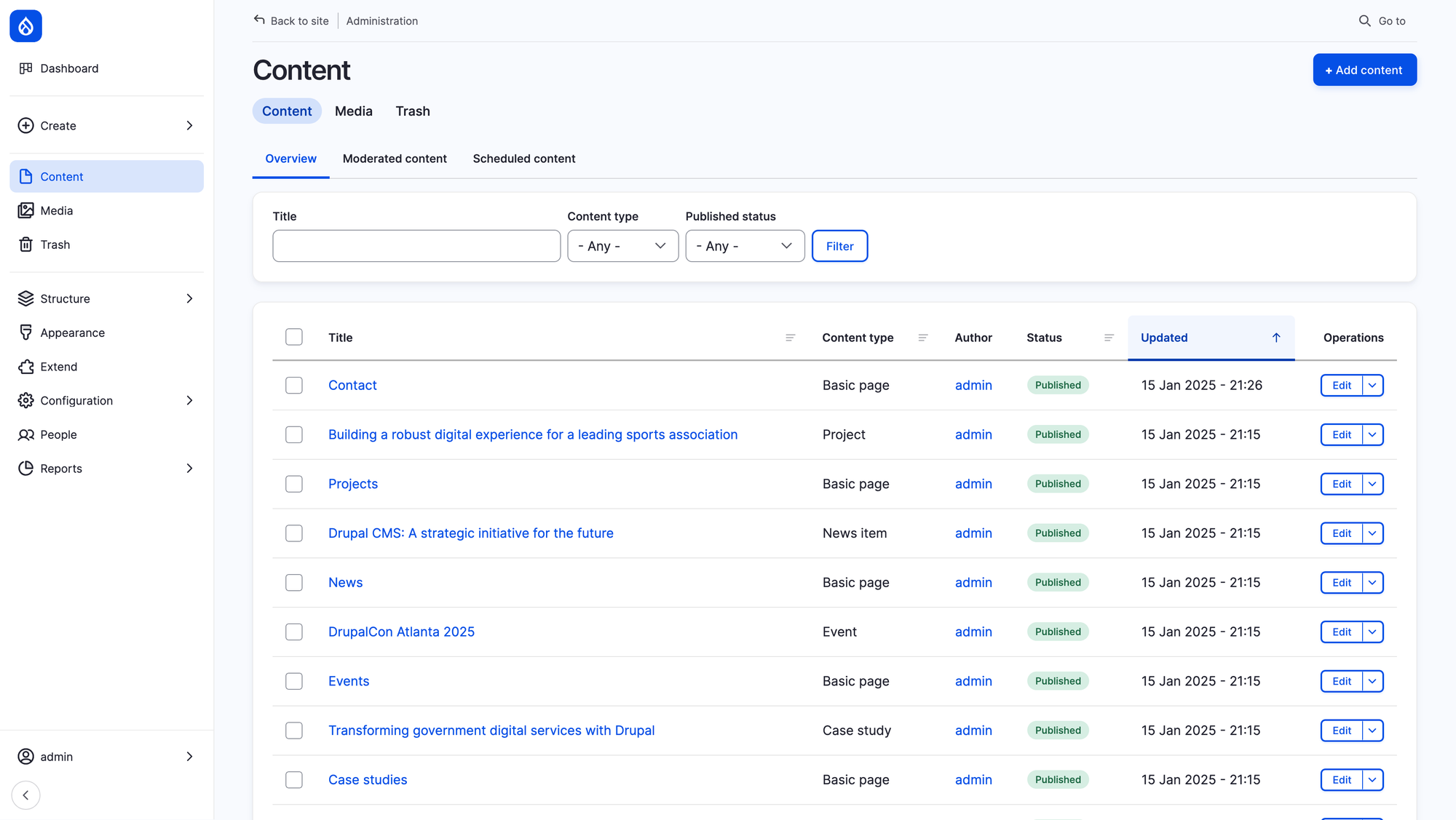The width and height of the screenshot is (1456, 820).
Task: Click admin author link in Contact row
Action: click(x=973, y=386)
